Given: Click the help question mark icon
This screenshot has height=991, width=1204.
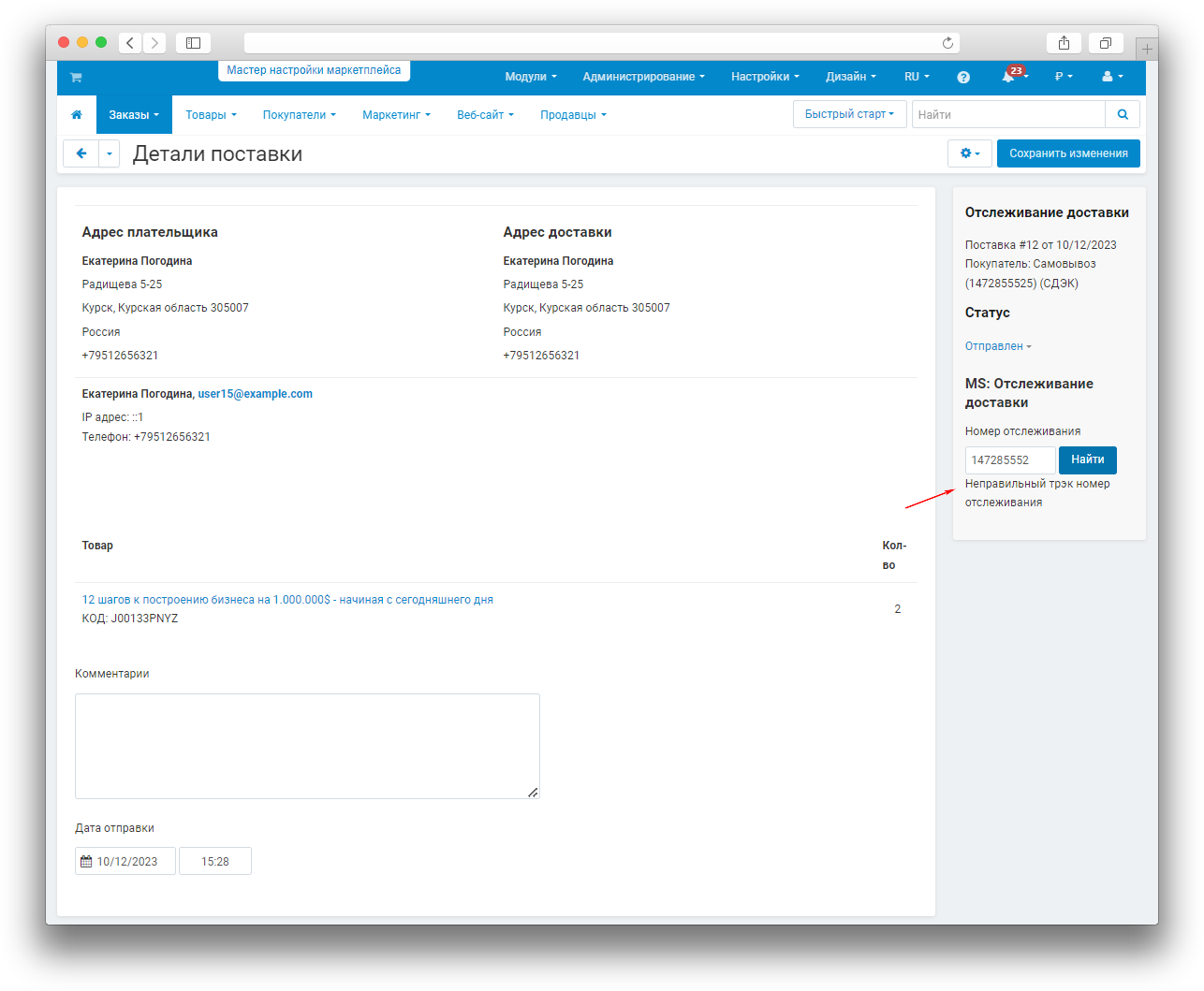Looking at the screenshot, I should click(963, 78).
